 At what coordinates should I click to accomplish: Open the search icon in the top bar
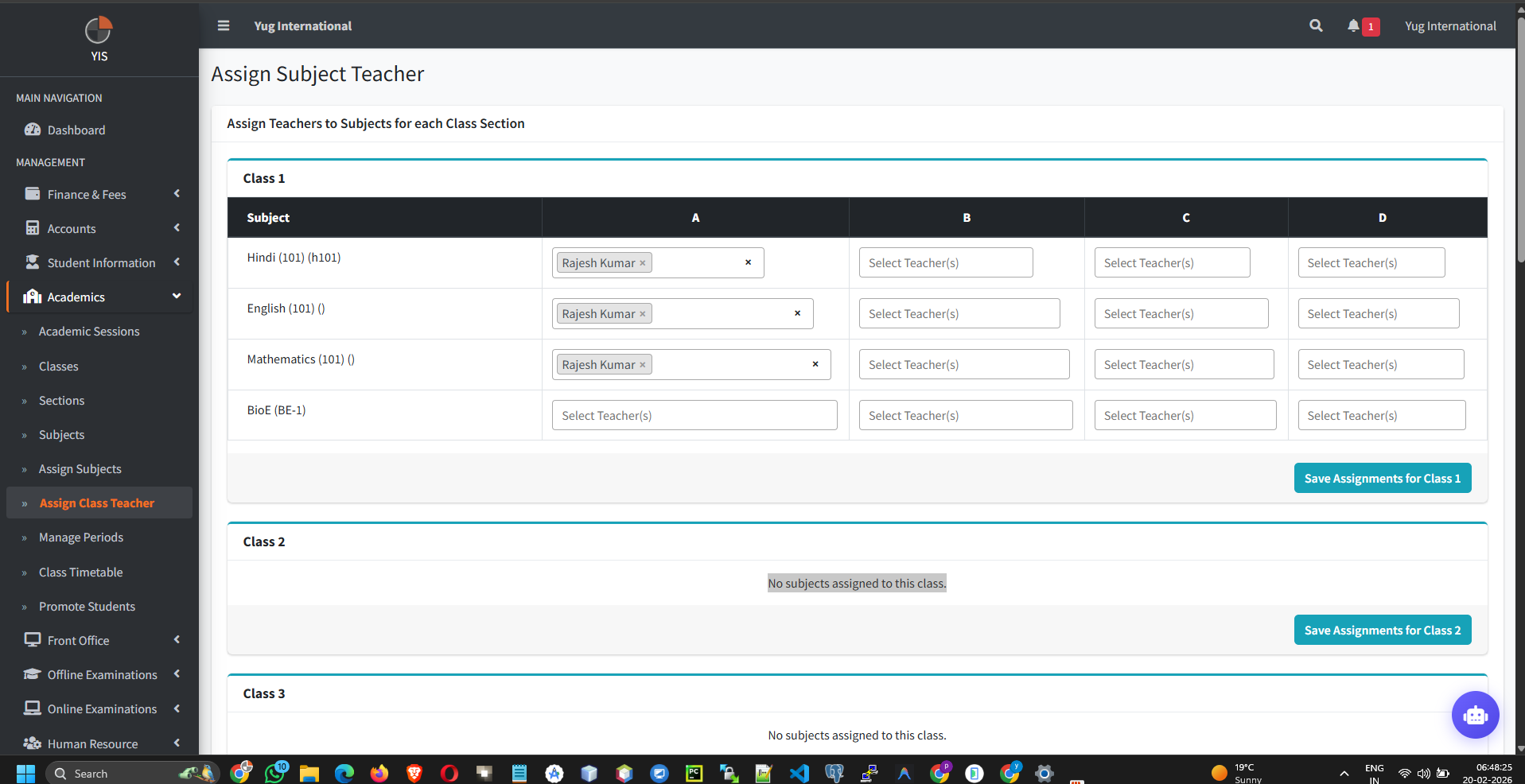1315,25
